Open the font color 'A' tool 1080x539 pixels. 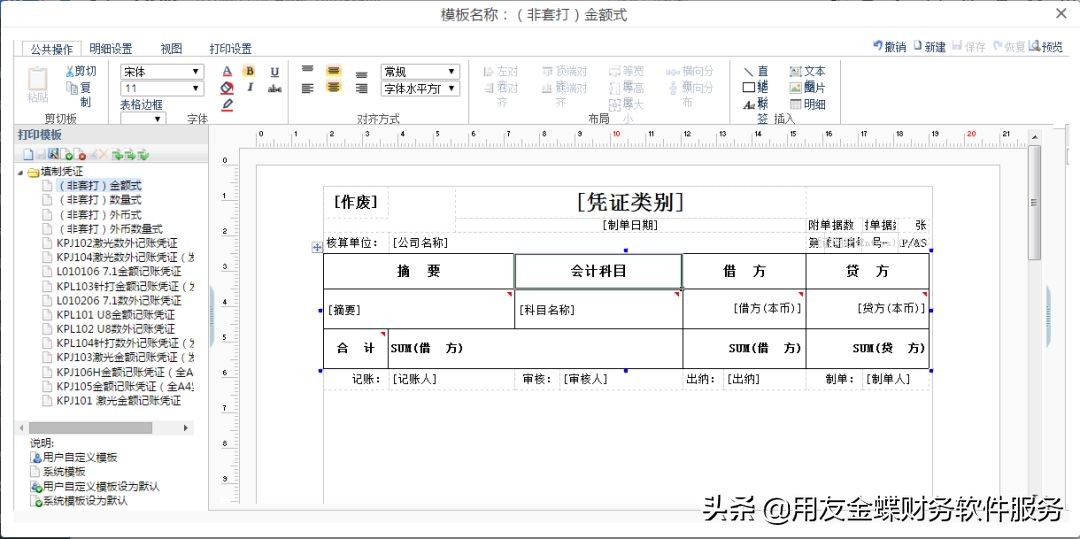pyautogui.click(x=228, y=71)
